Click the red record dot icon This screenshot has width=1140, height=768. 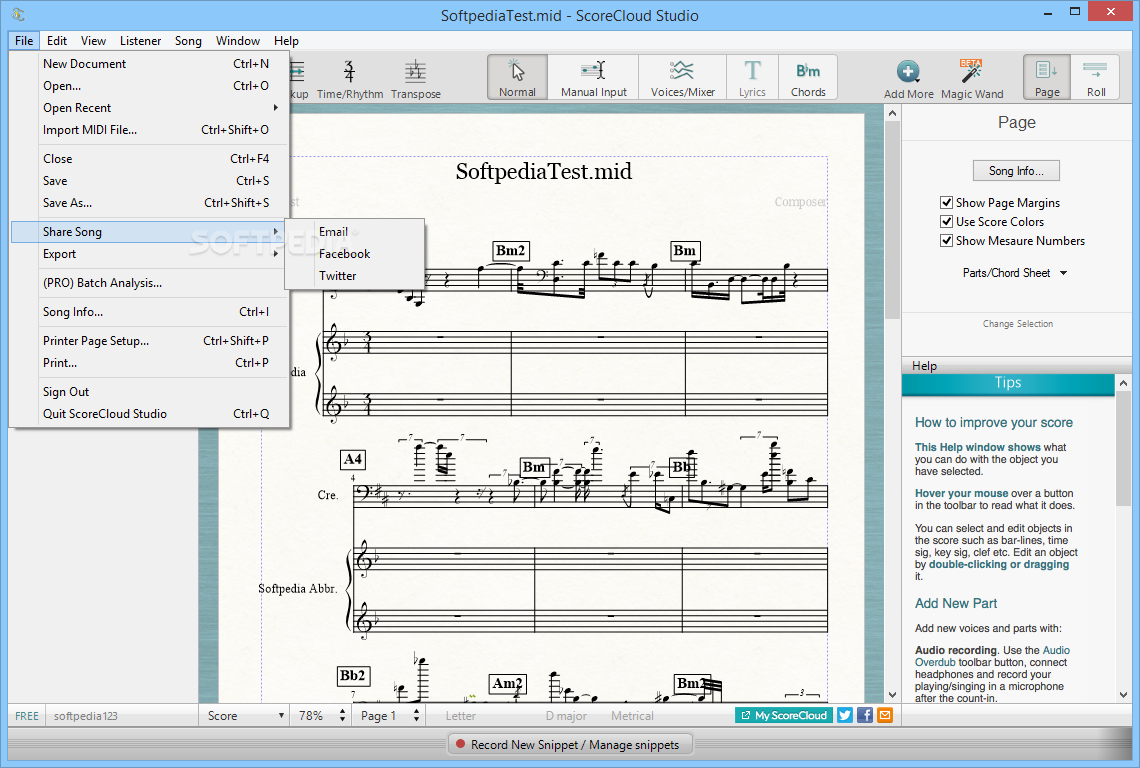[x=460, y=744]
